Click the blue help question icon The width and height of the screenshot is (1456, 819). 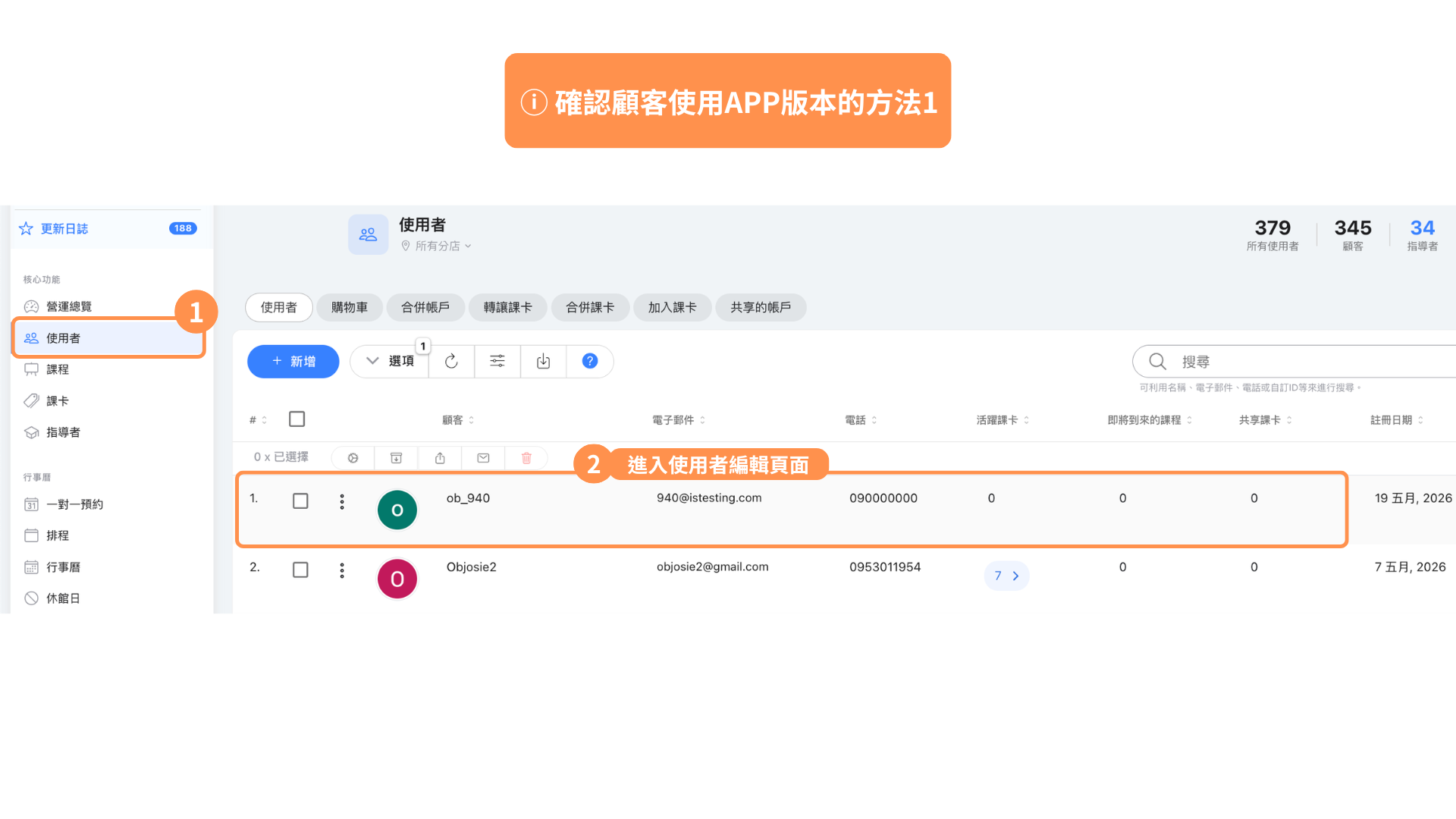[590, 361]
